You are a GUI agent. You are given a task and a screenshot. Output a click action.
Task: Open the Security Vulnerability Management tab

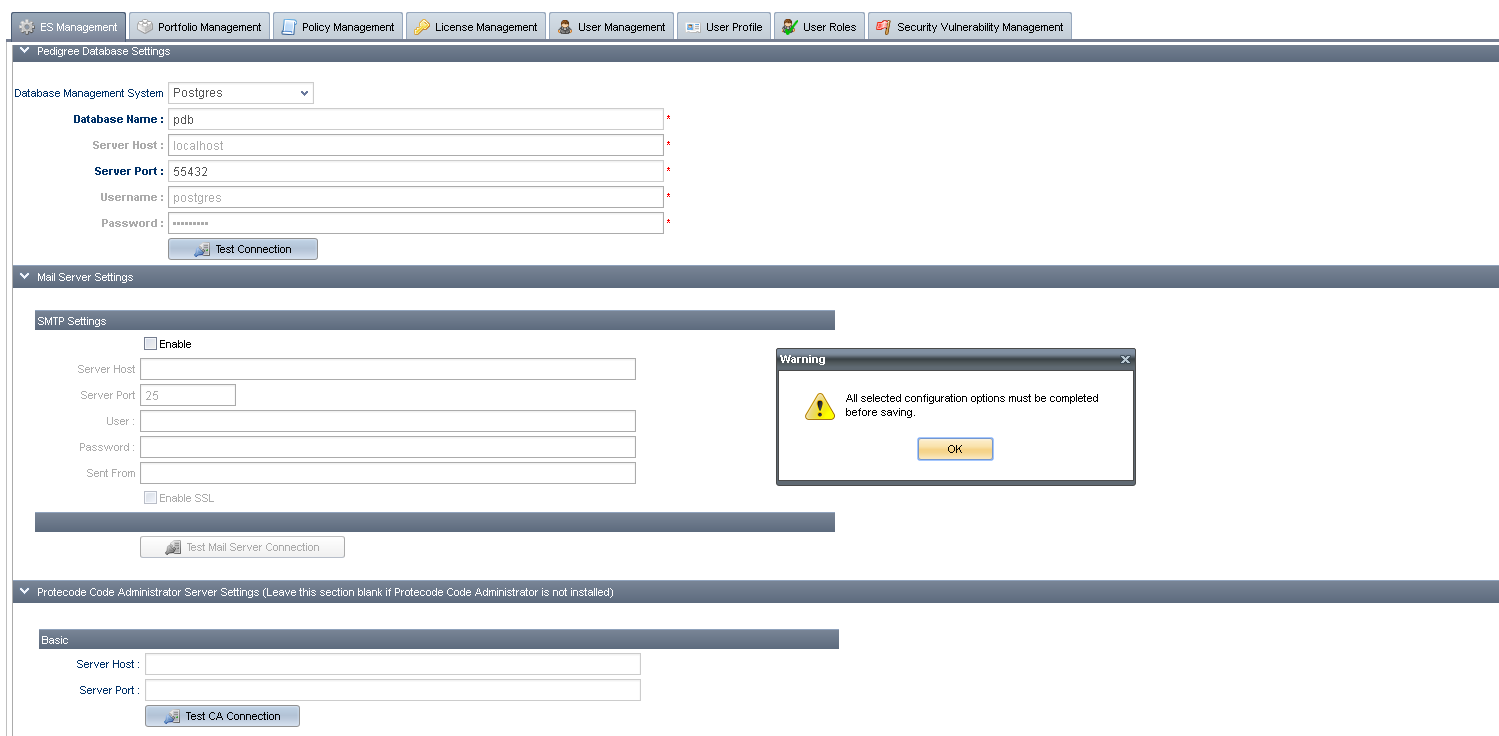click(x=970, y=27)
